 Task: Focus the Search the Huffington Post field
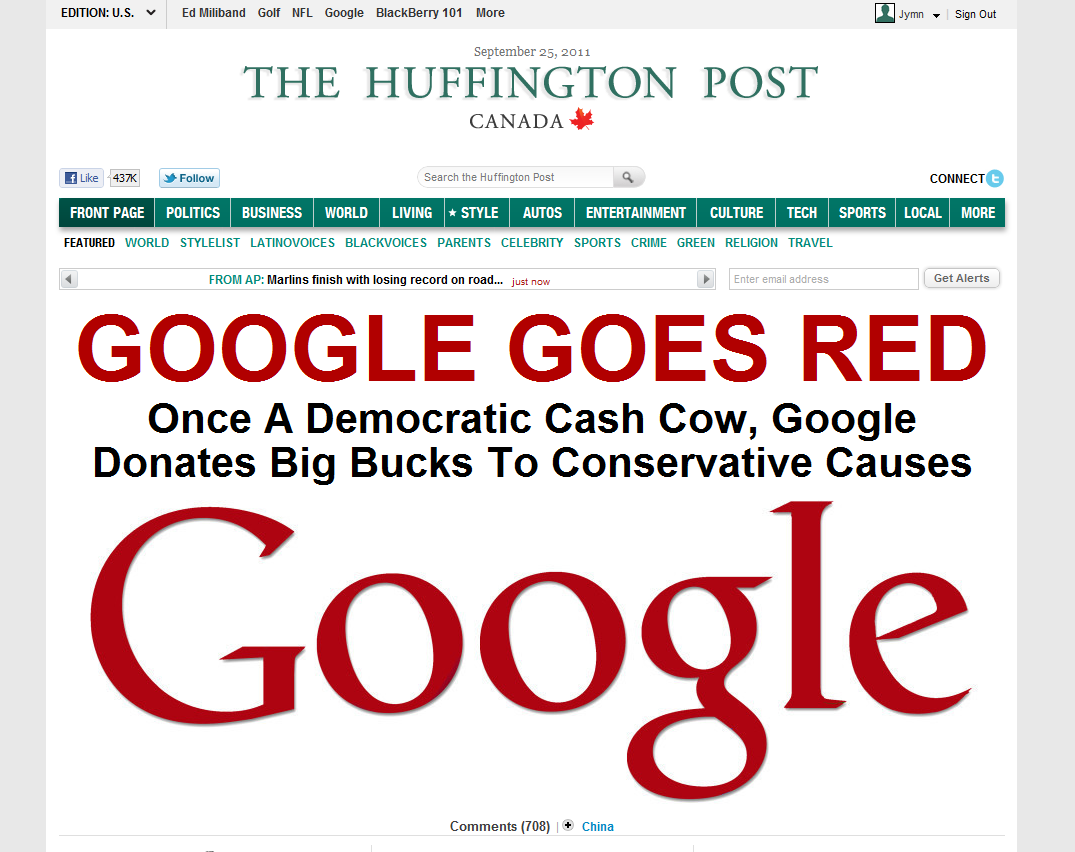tap(516, 177)
